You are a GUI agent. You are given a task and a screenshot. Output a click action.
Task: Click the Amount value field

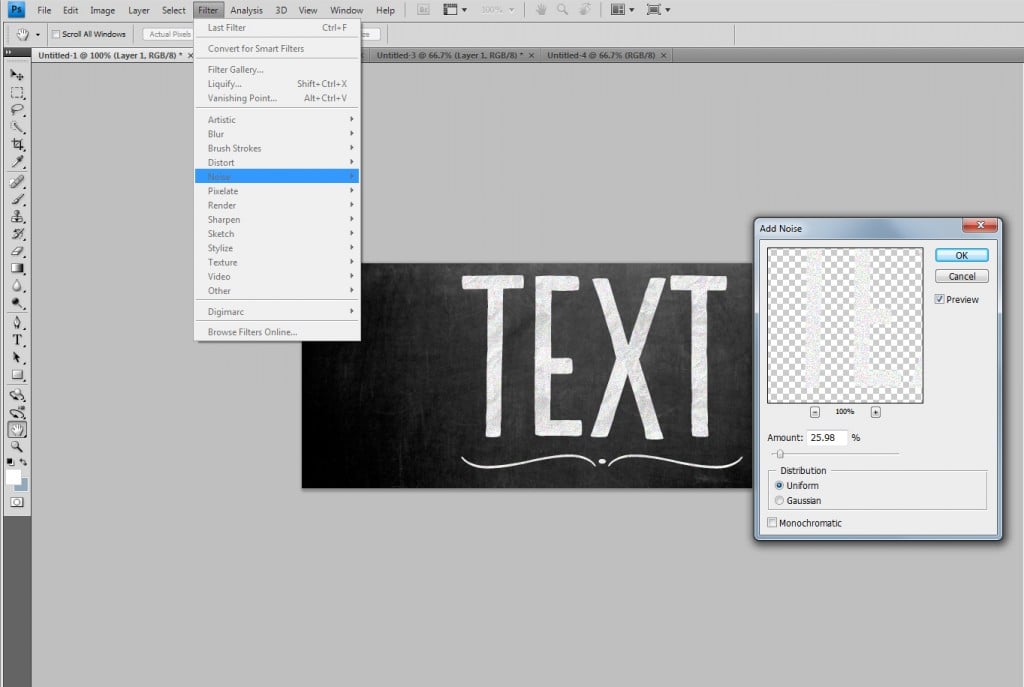(x=827, y=438)
